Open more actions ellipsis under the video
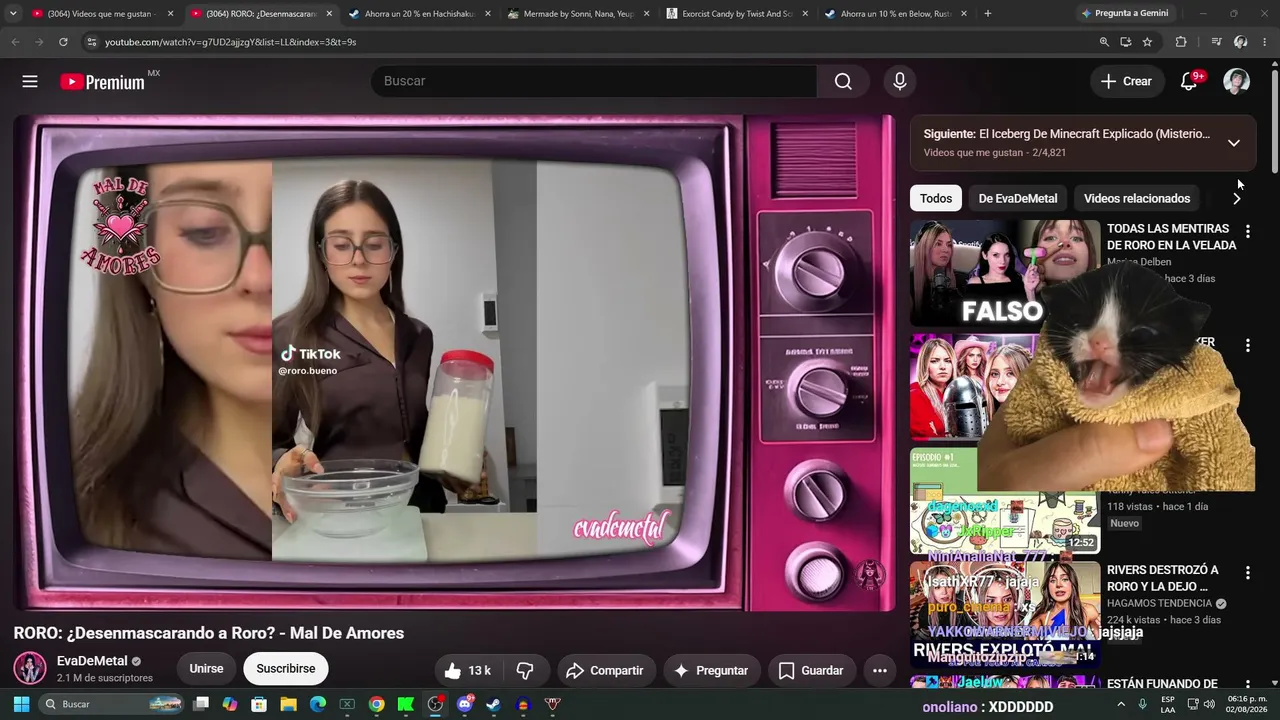 (x=879, y=670)
